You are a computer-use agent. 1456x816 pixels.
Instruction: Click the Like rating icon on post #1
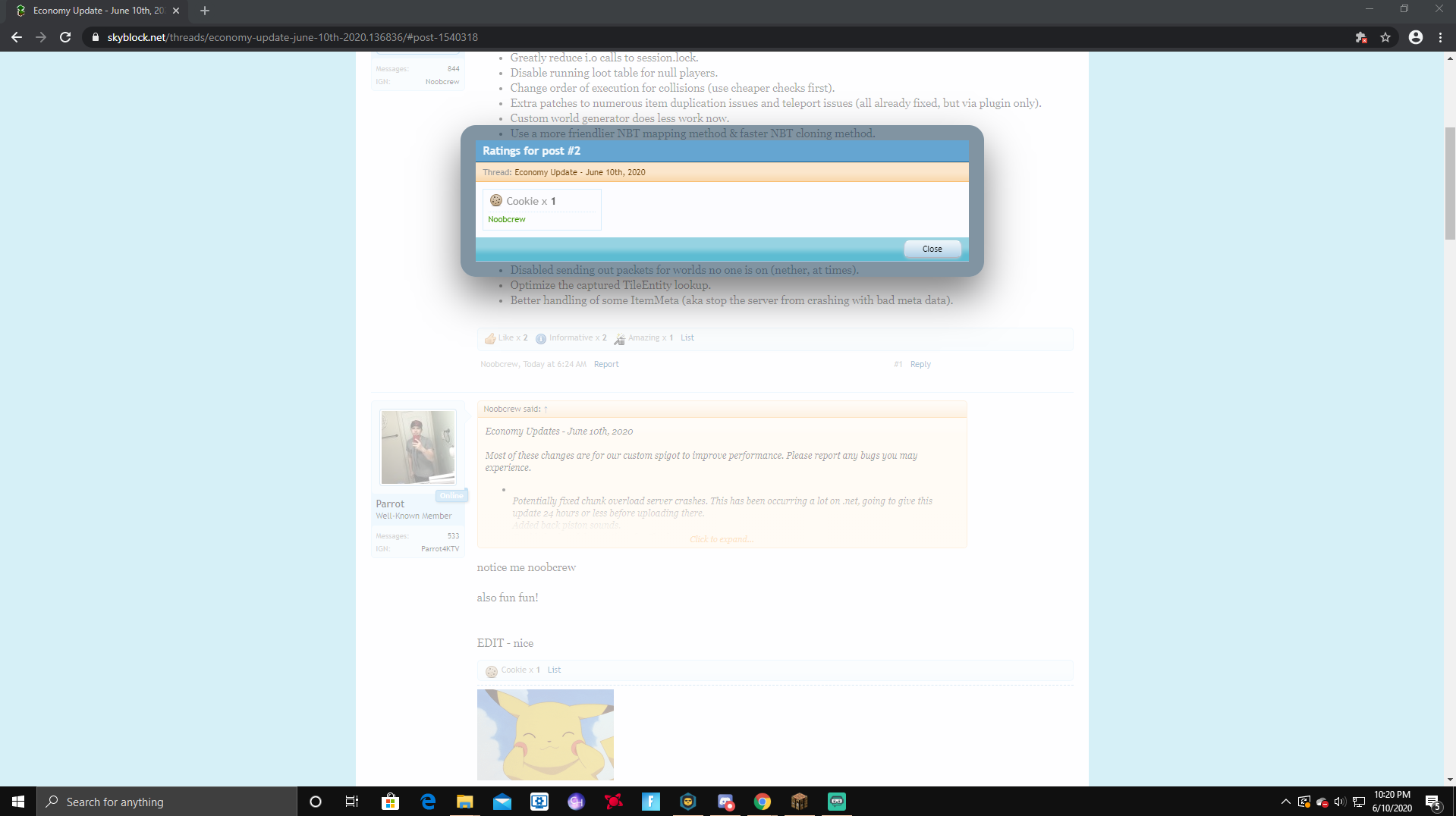(490, 338)
